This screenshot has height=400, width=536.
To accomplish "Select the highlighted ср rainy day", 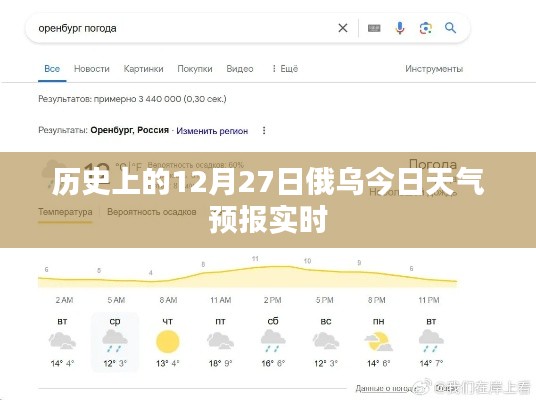I will [x=115, y=342].
